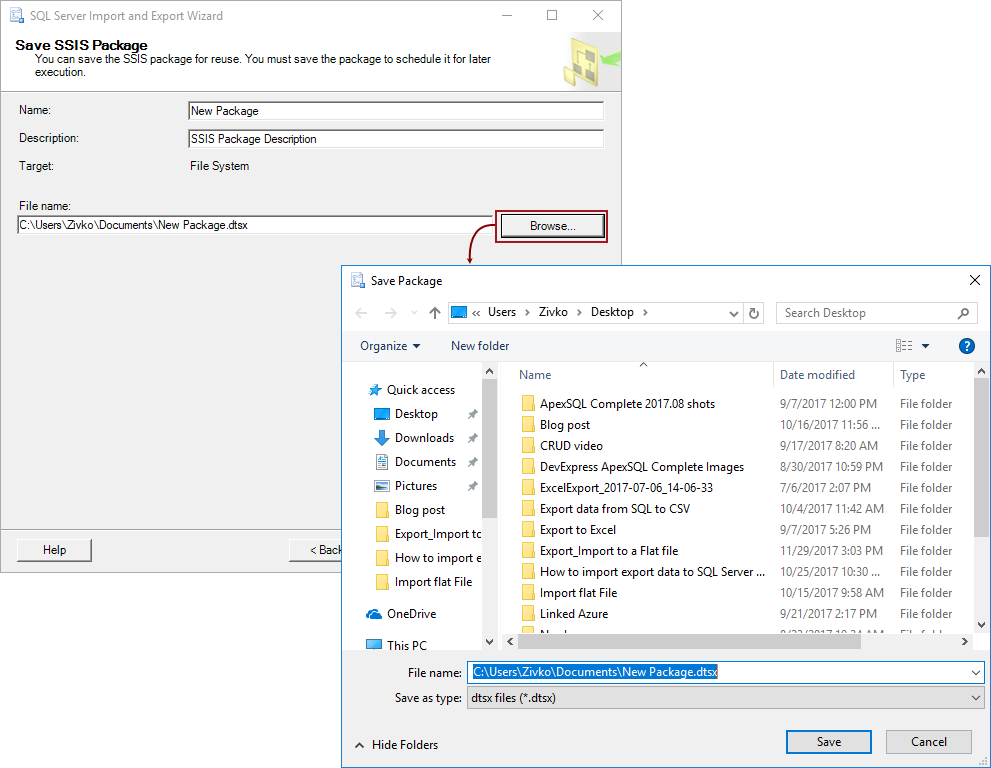The width and height of the screenshot is (991, 768).
Task: Select Blog post in navigation pane
Action: [419, 510]
